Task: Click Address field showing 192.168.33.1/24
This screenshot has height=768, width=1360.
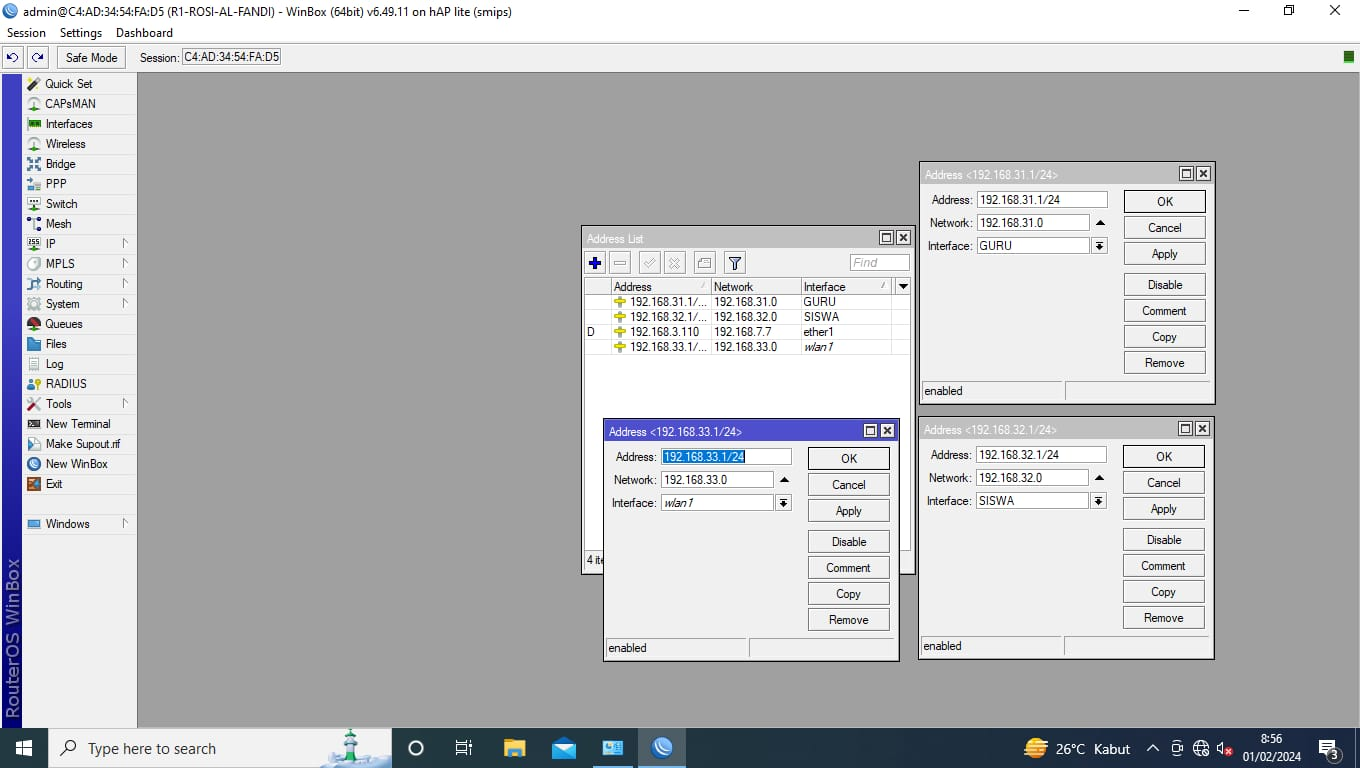Action: pos(726,456)
